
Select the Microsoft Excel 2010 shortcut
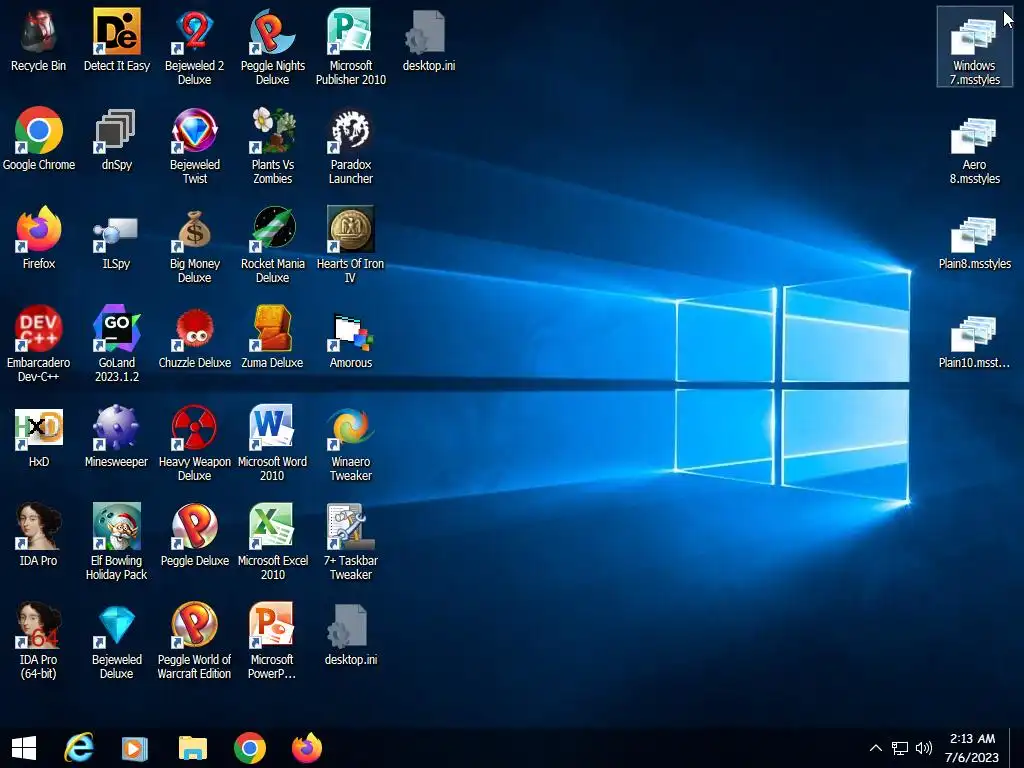click(x=272, y=542)
